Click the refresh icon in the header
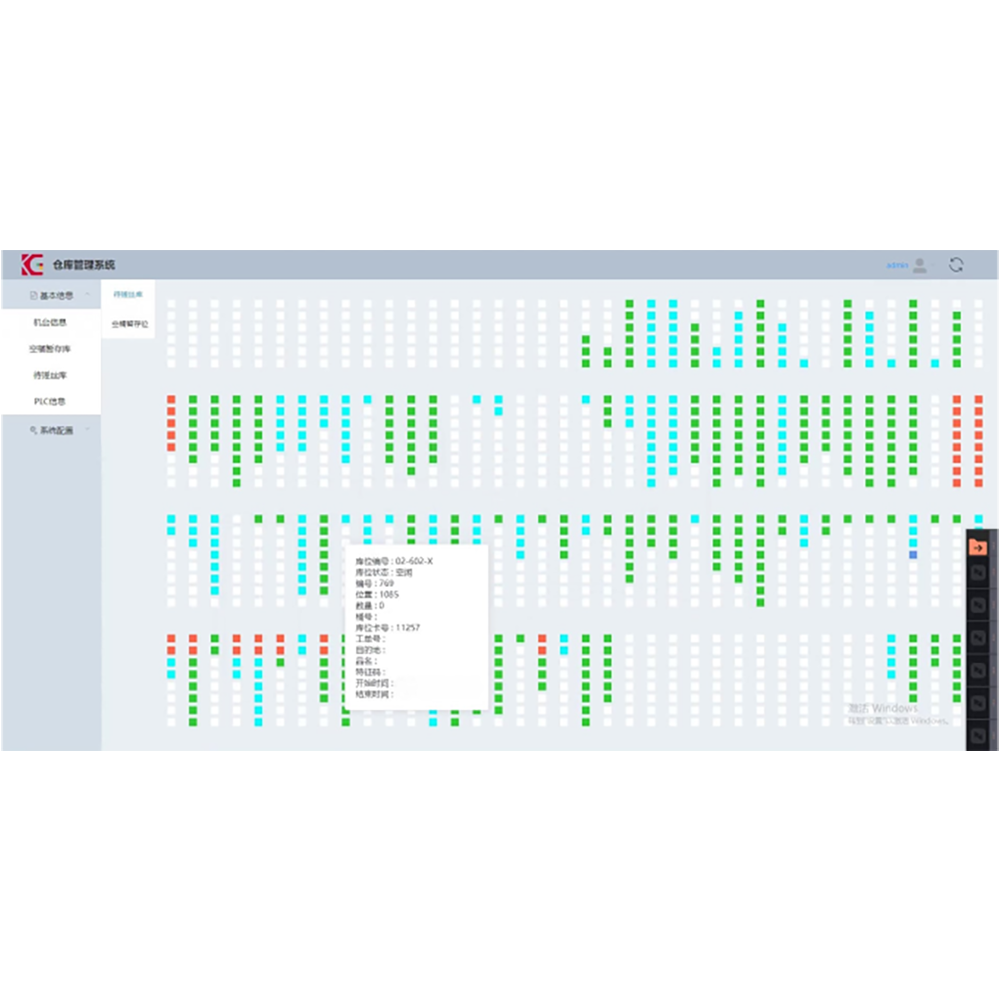 coord(957,265)
